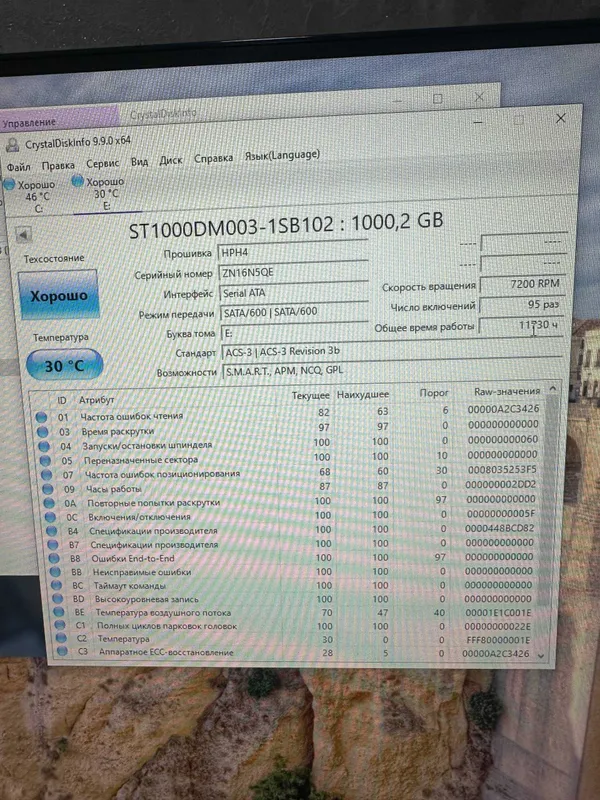This screenshot has width=600, height=800.
Task: Select the Неисправимые ошибки row text
Action: (x=142, y=572)
